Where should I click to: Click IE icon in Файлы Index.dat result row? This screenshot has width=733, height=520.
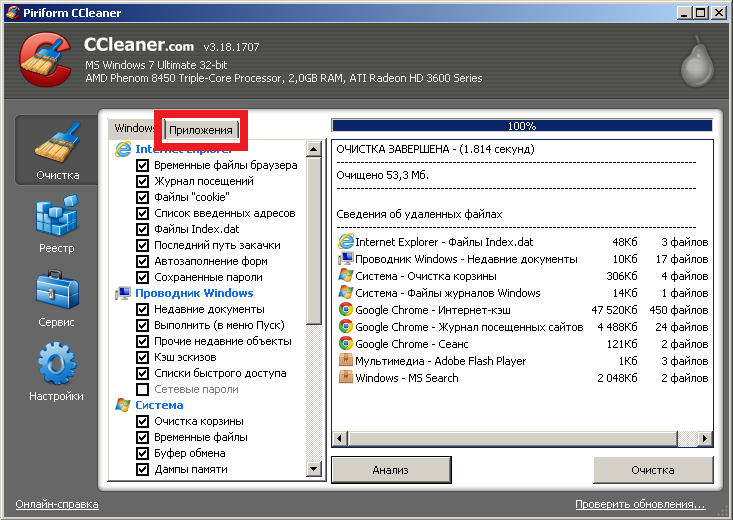(x=345, y=242)
